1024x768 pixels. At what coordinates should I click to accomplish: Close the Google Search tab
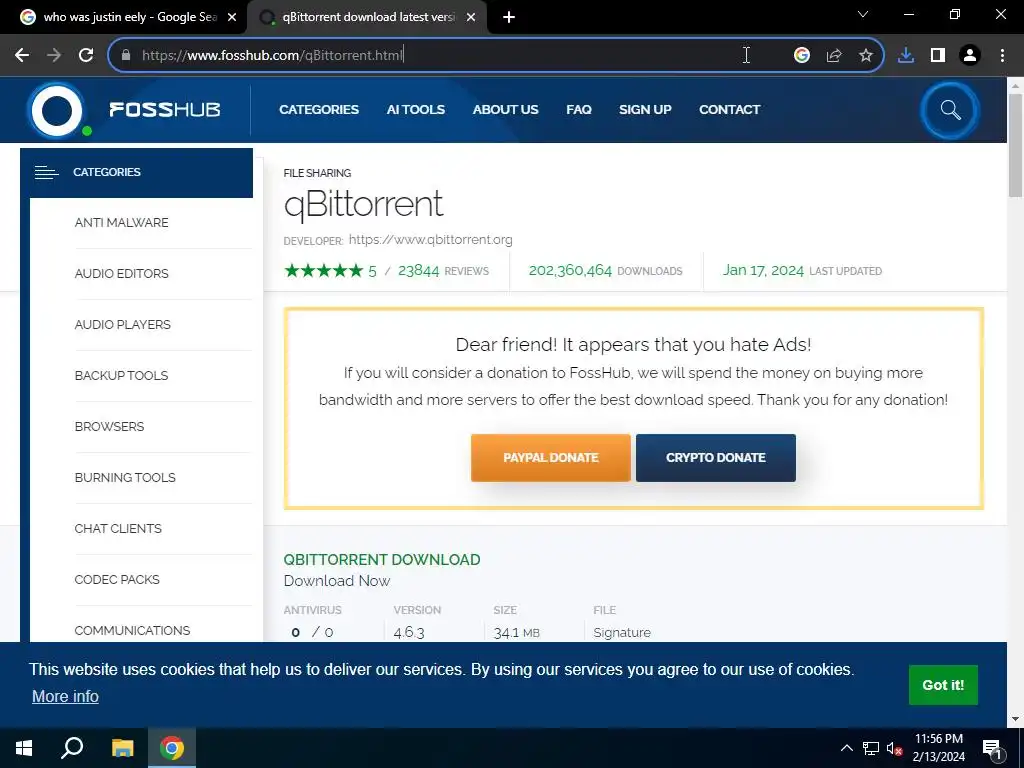click(x=232, y=17)
